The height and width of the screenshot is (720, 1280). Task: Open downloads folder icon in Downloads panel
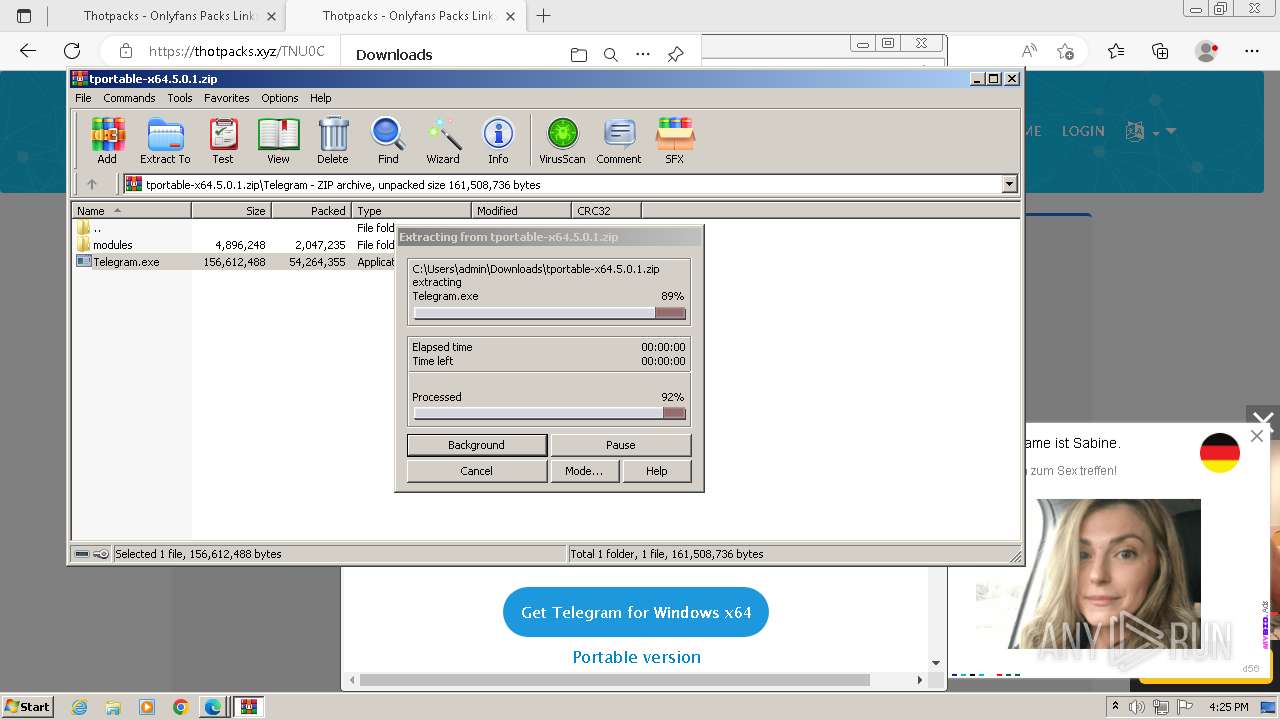579,55
